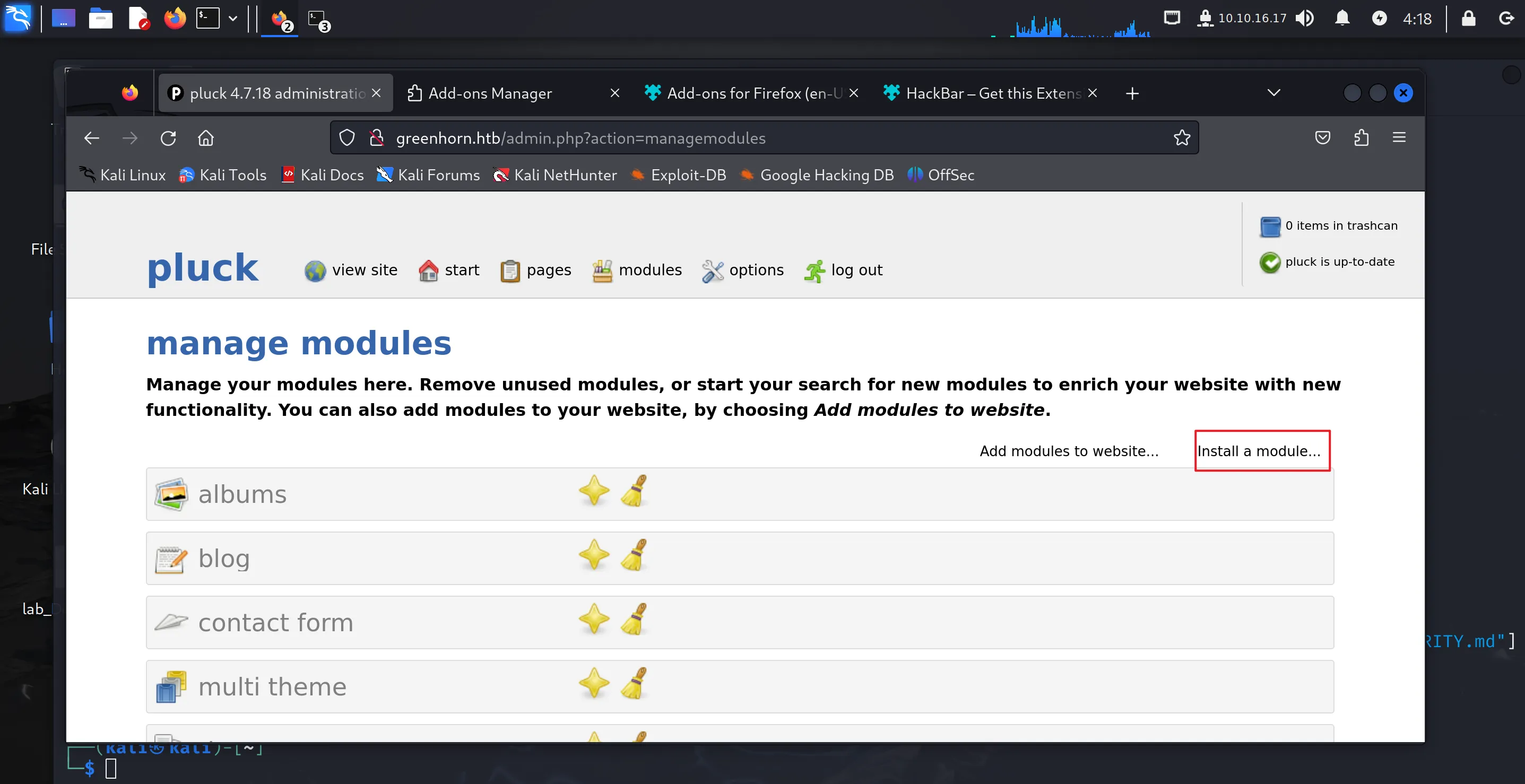
Task: Click the star icon for albums module
Action: 594,491
